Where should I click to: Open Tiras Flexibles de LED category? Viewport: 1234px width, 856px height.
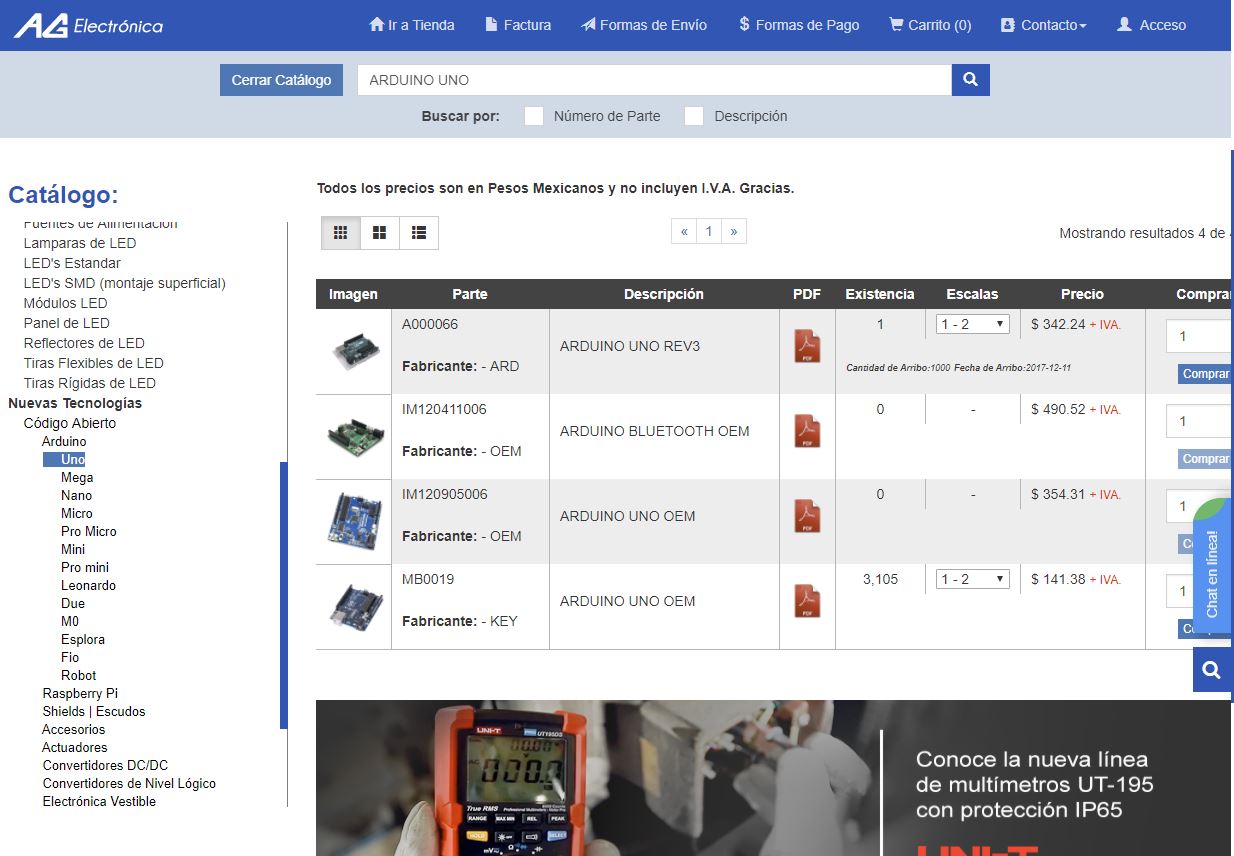click(94, 363)
